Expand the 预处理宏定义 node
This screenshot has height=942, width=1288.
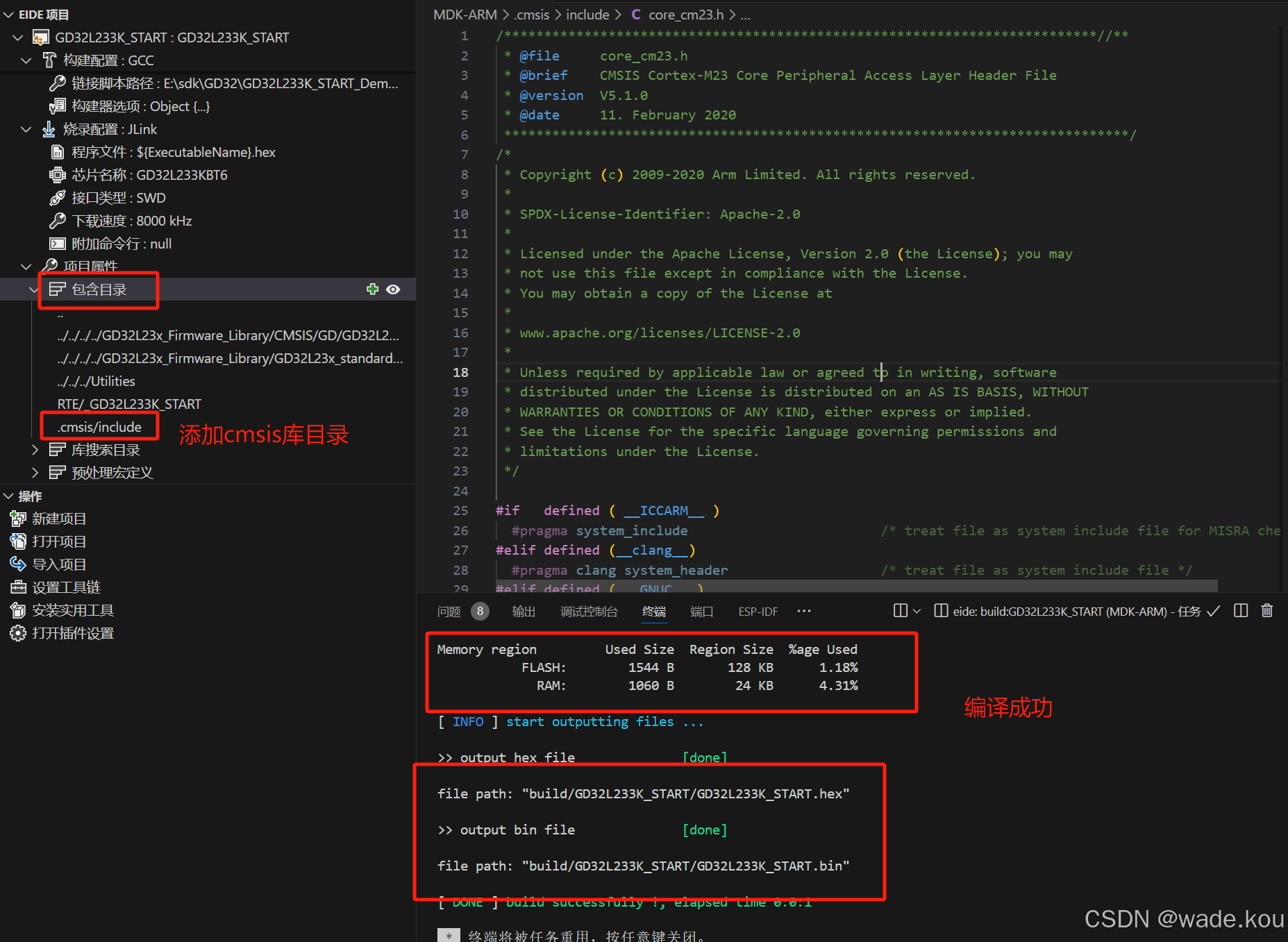pos(35,473)
